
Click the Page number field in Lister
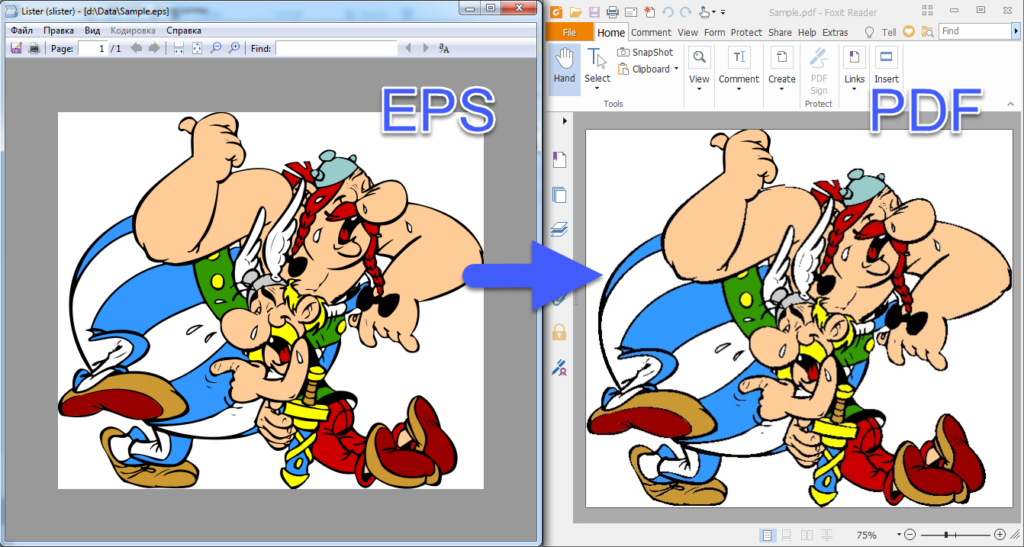click(93, 48)
